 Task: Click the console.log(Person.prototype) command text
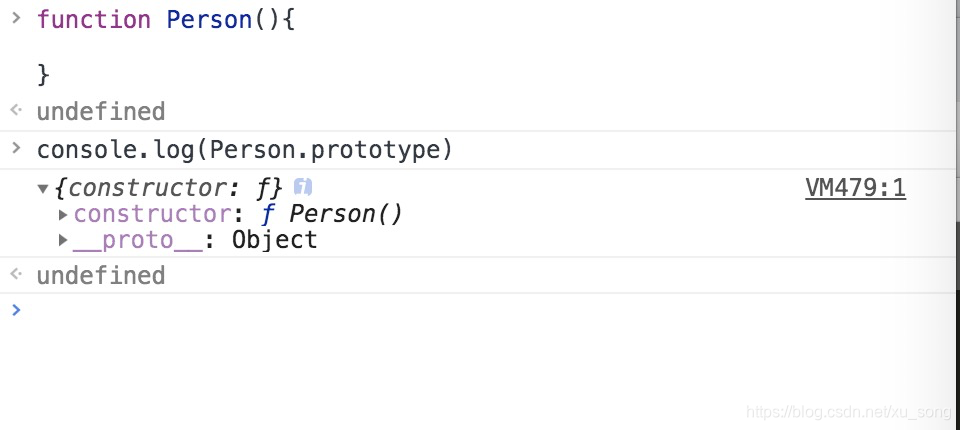tap(244, 150)
